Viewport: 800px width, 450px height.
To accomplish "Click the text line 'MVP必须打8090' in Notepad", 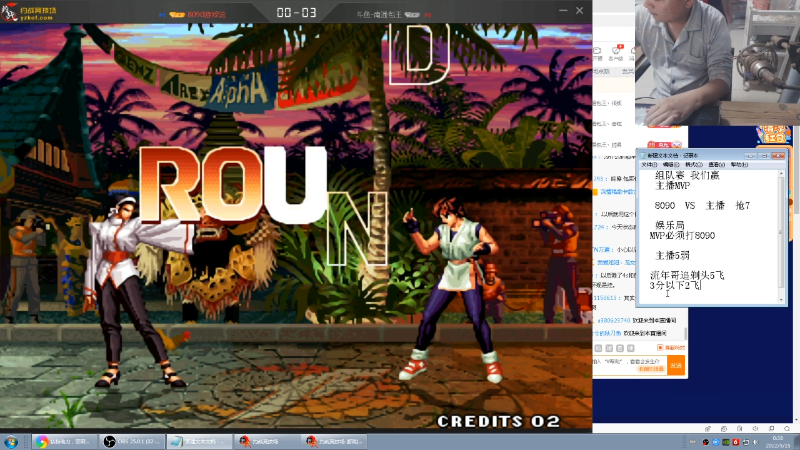I will click(682, 236).
